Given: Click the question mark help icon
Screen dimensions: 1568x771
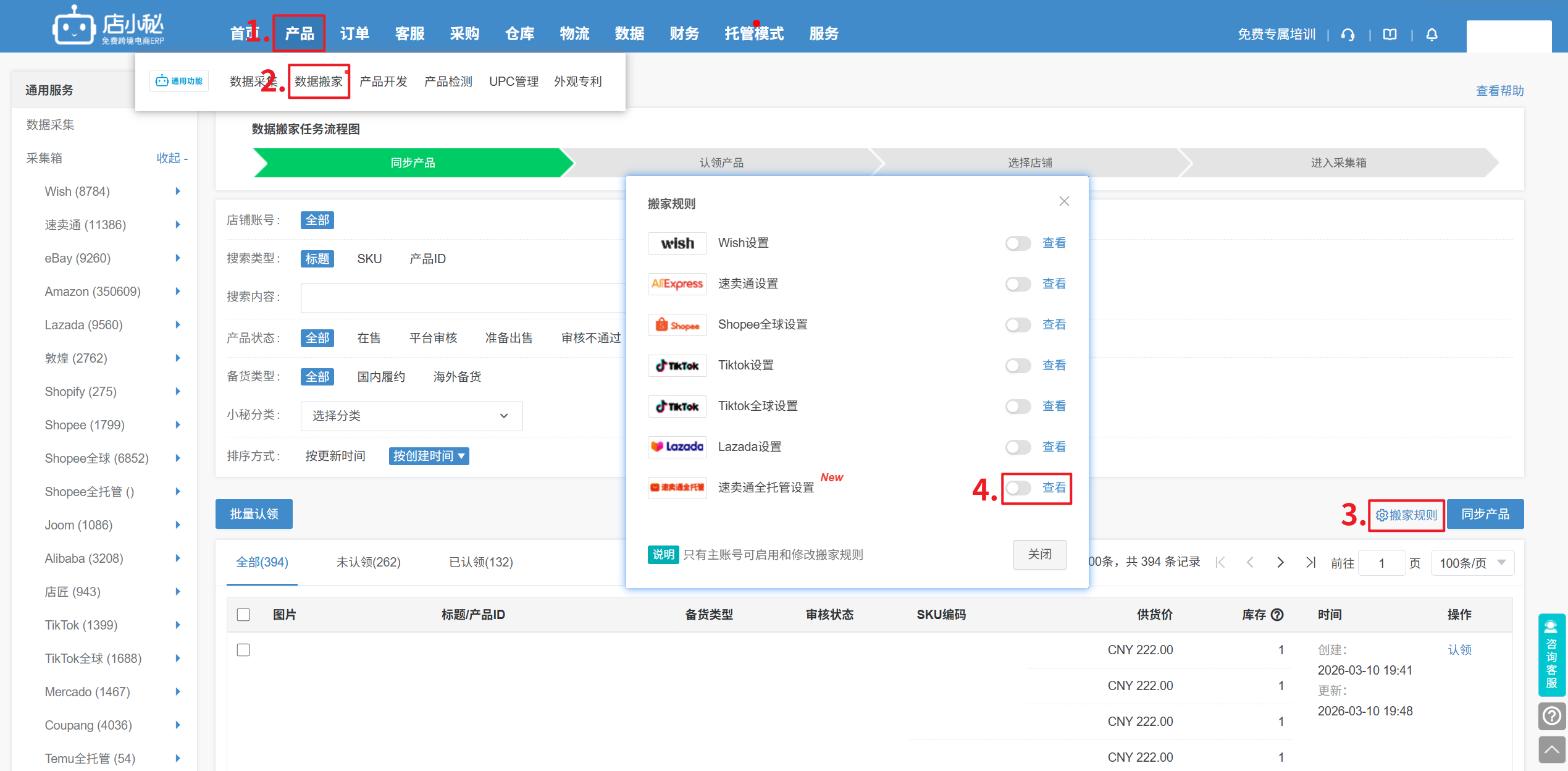Looking at the screenshot, I should 1551,716.
